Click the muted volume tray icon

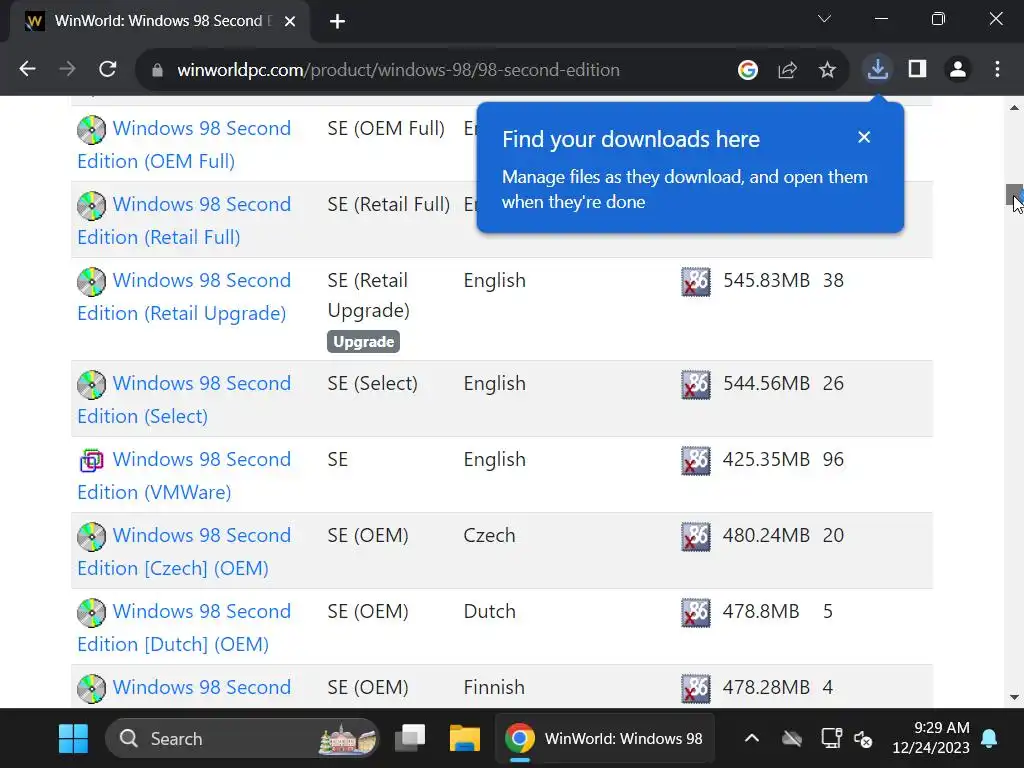click(863, 739)
